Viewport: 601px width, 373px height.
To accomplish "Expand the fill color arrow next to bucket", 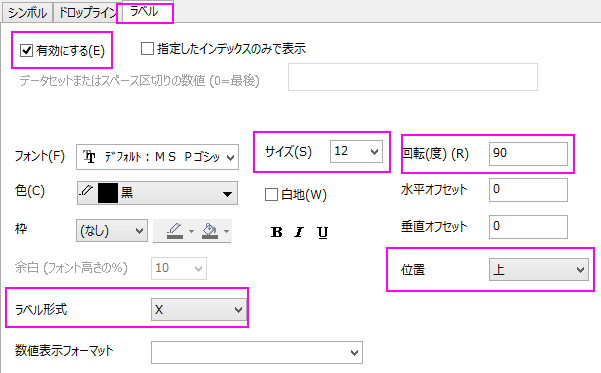I will [x=226, y=232].
